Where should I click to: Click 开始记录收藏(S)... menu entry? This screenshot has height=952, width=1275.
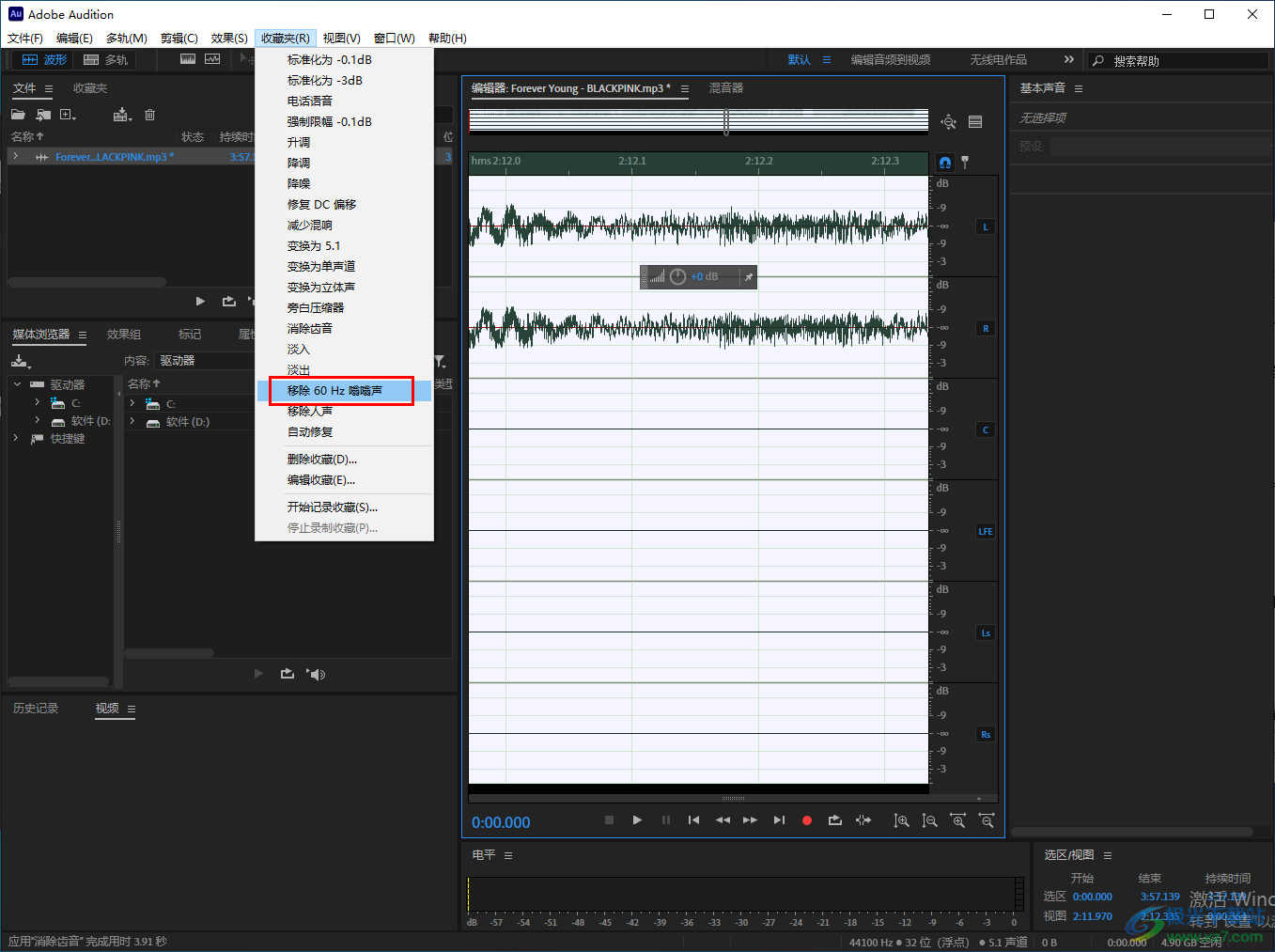click(x=332, y=507)
